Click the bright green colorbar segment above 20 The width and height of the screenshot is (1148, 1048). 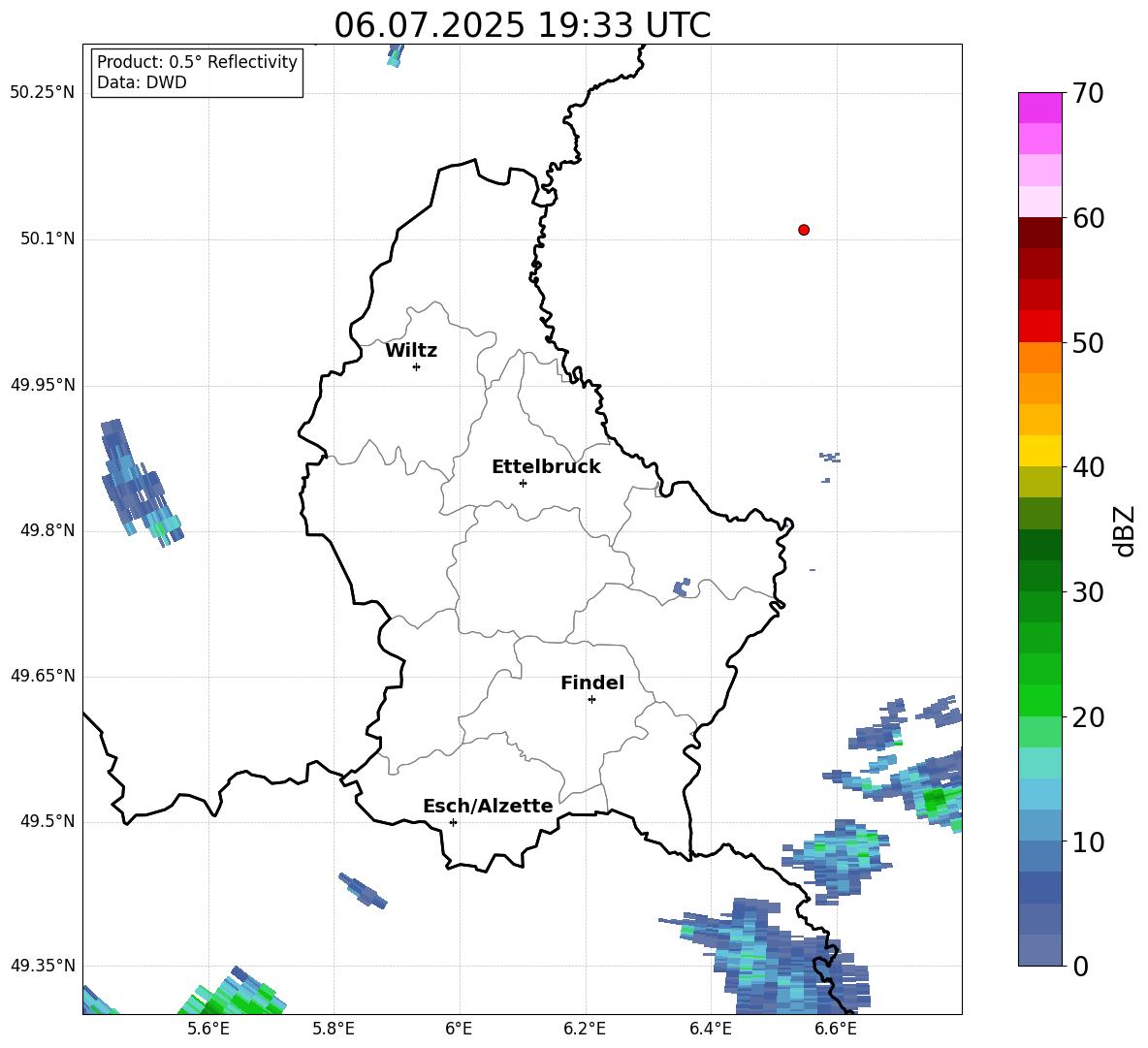pos(1039,700)
